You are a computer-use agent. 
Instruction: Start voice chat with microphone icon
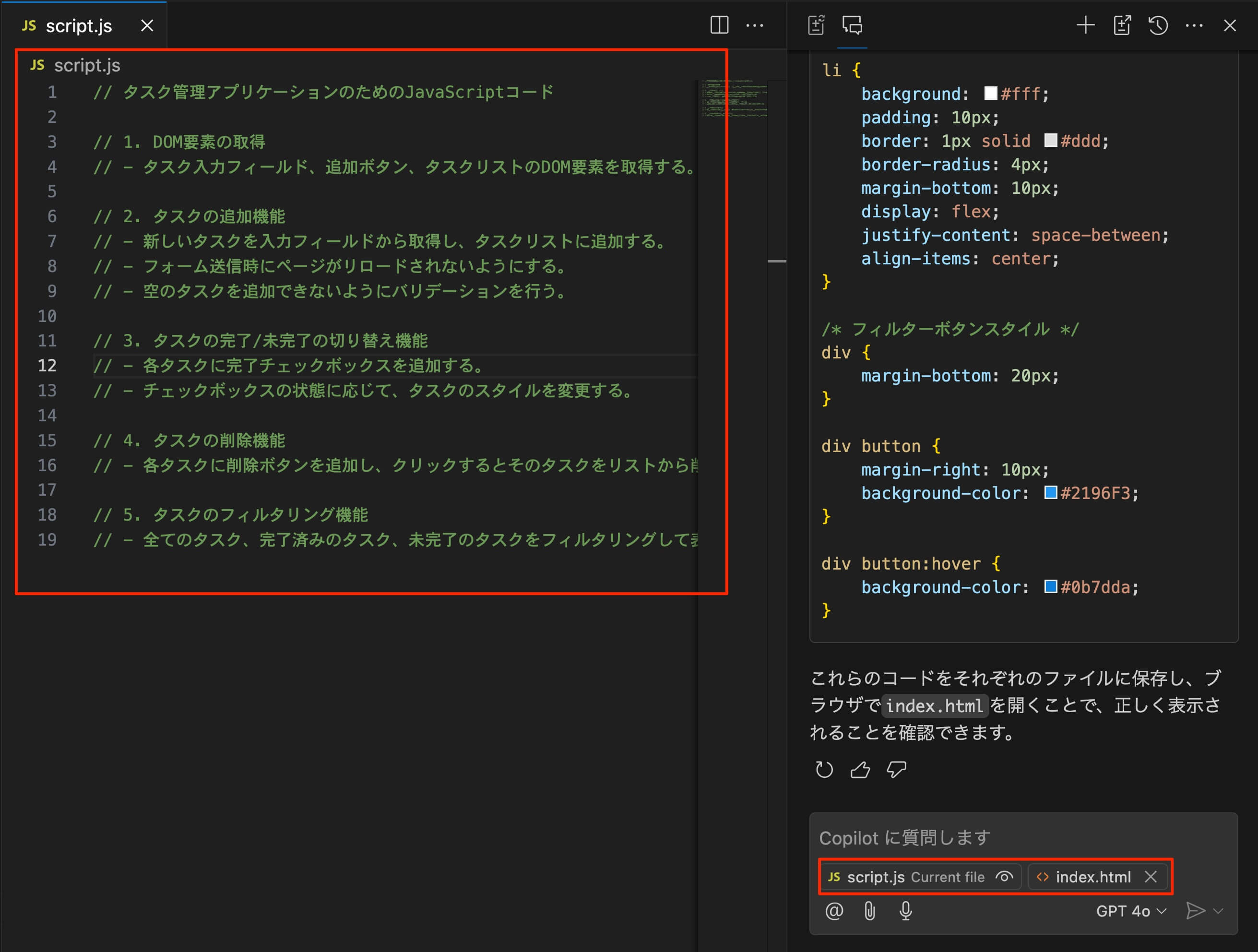click(905, 910)
